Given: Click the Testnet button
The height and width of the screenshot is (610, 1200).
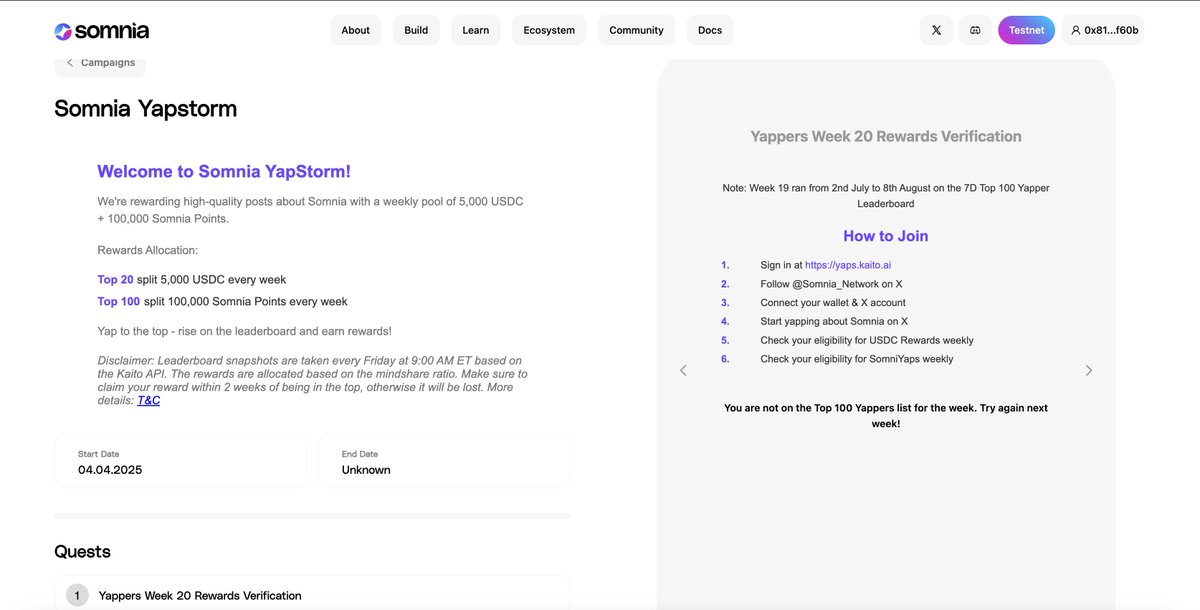Looking at the screenshot, I should (x=1026, y=30).
